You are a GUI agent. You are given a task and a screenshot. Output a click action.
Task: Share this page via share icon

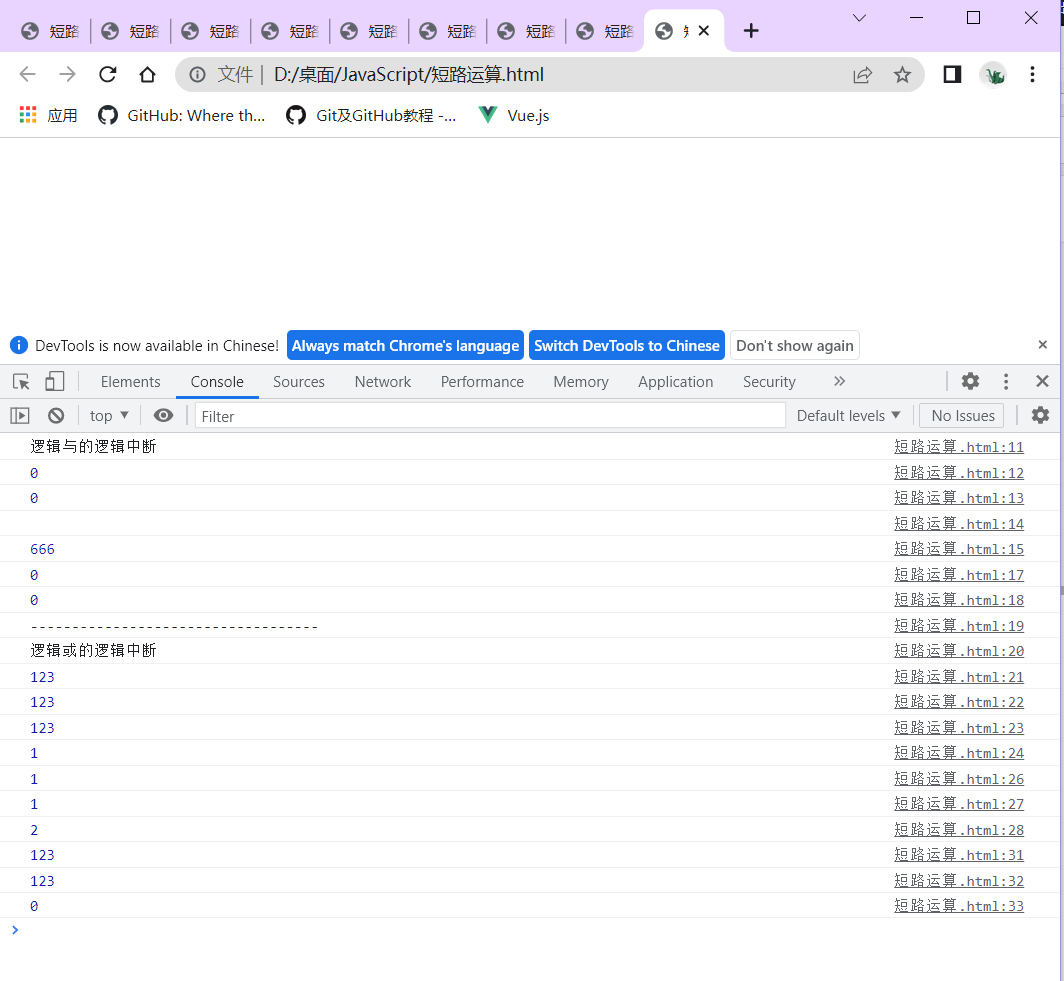tap(862, 75)
